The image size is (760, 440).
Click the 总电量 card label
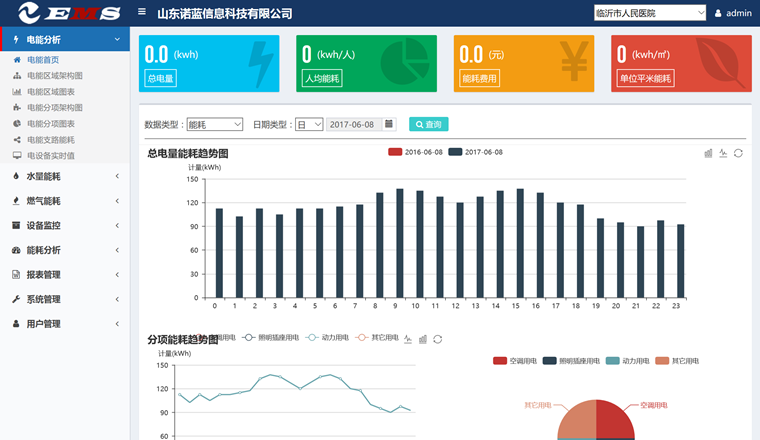160,79
